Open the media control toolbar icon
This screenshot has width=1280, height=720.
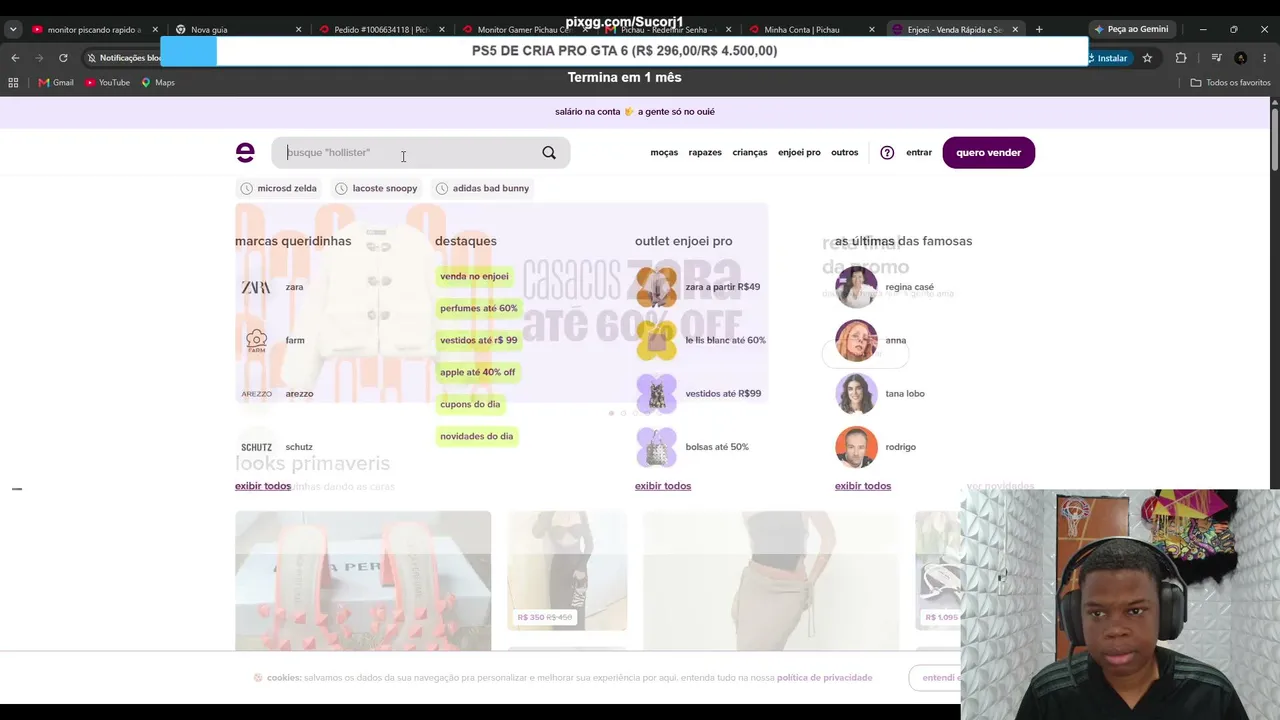point(1216,58)
